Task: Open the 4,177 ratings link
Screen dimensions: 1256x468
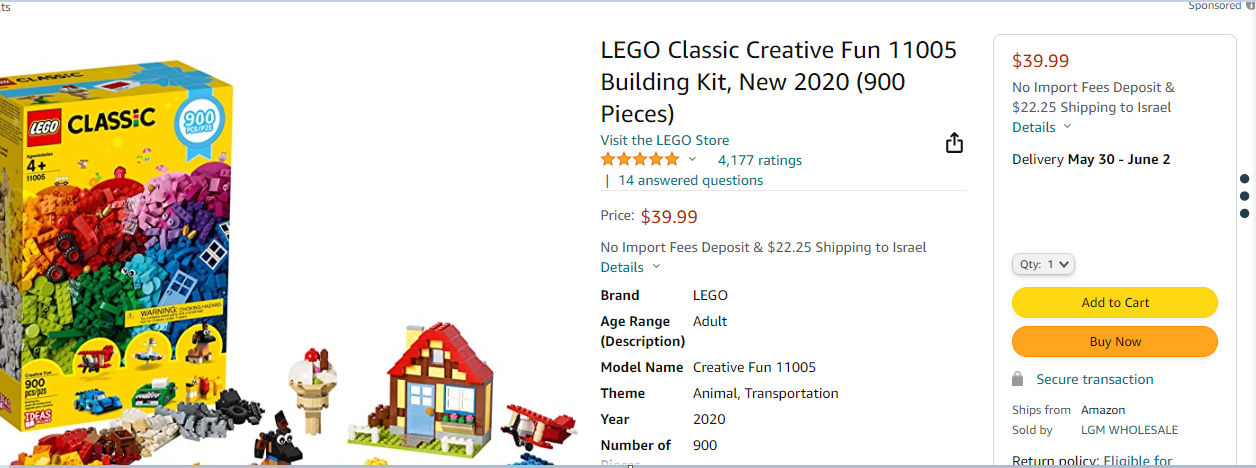Action: coord(760,160)
